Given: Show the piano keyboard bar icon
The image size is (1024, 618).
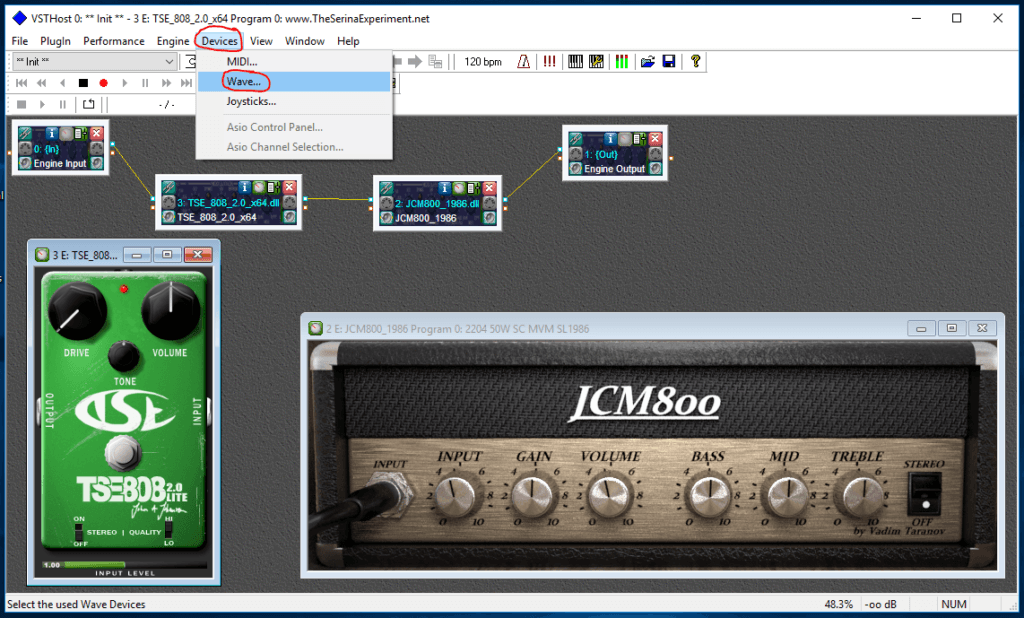Looking at the screenshot, I should [x=575, y=61].
